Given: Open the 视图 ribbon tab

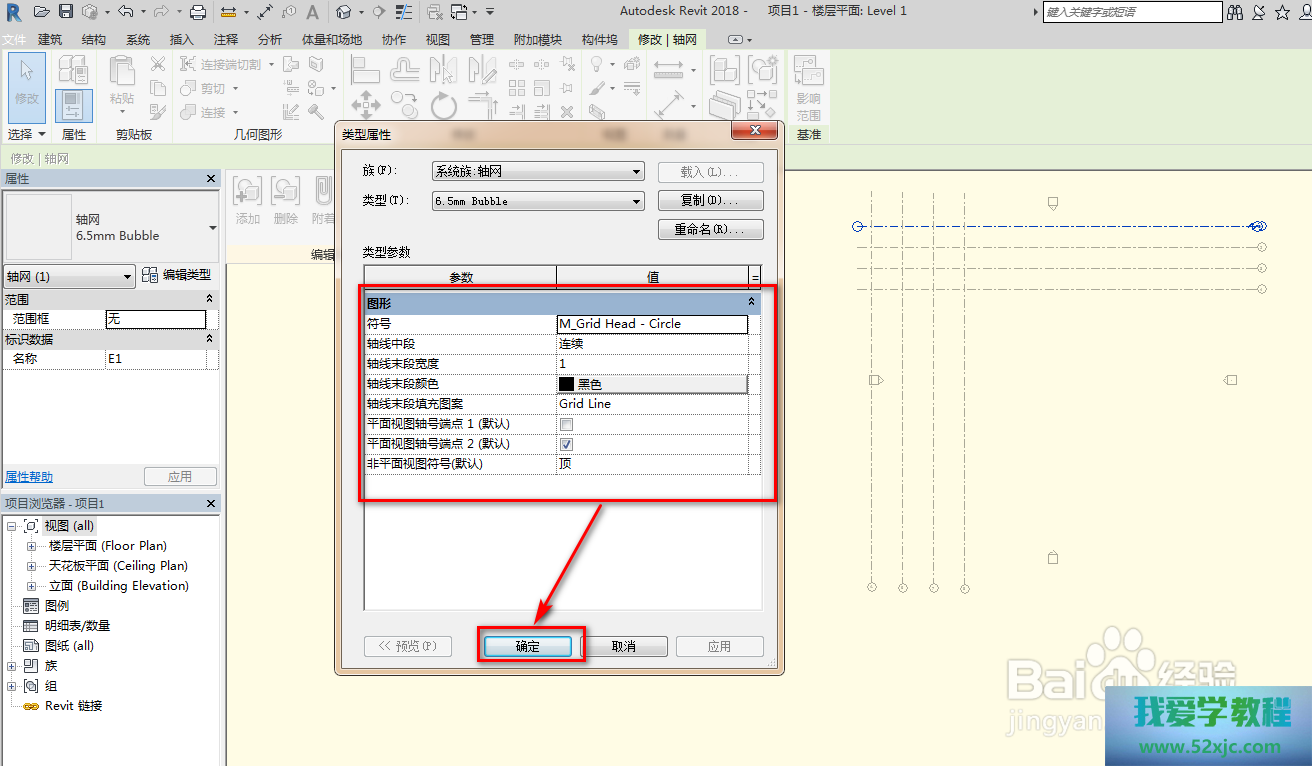Looking at the screenshot, I should [x=438, y=40].
